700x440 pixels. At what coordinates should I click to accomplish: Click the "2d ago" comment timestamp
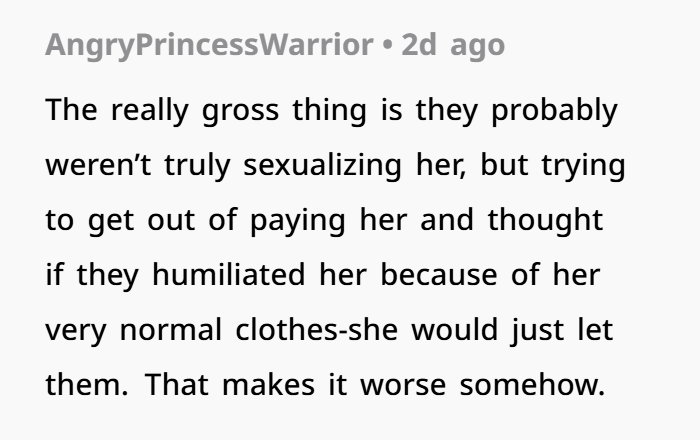coord(453,46)
